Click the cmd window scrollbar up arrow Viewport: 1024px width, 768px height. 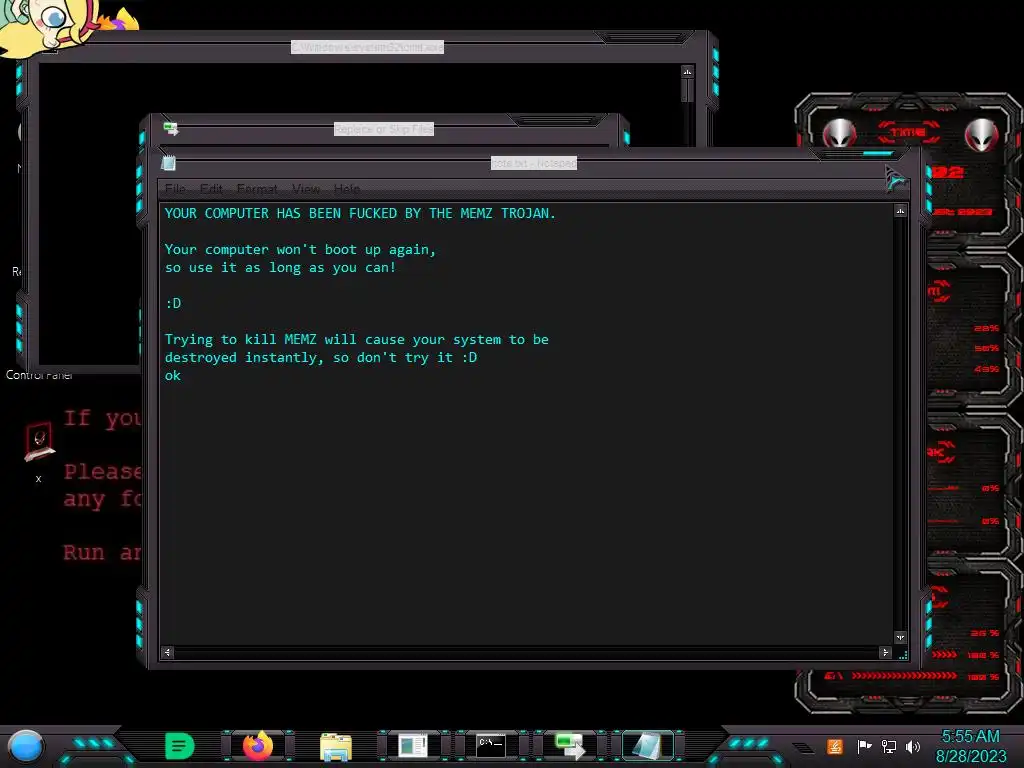pos(687,72)
